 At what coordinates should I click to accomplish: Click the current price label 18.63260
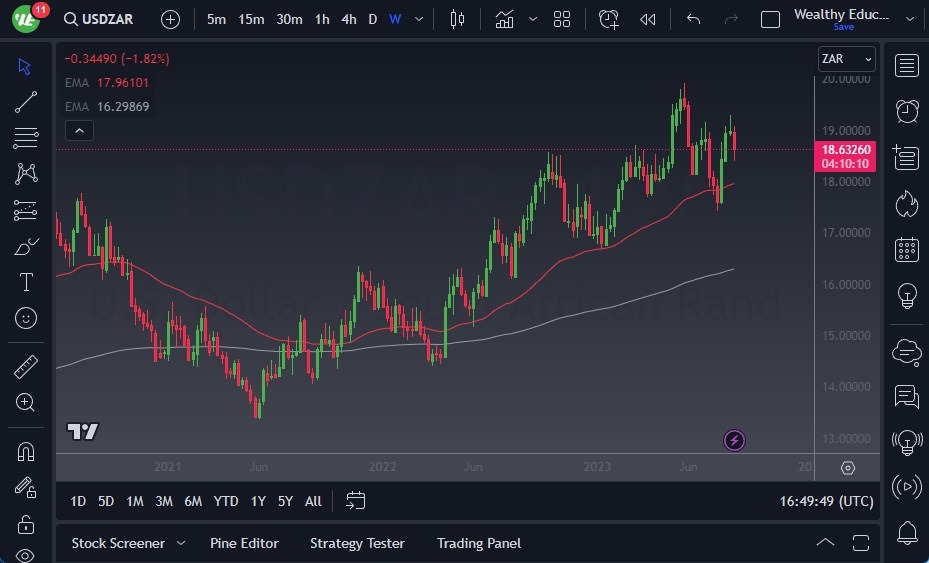tap(845, 150)
